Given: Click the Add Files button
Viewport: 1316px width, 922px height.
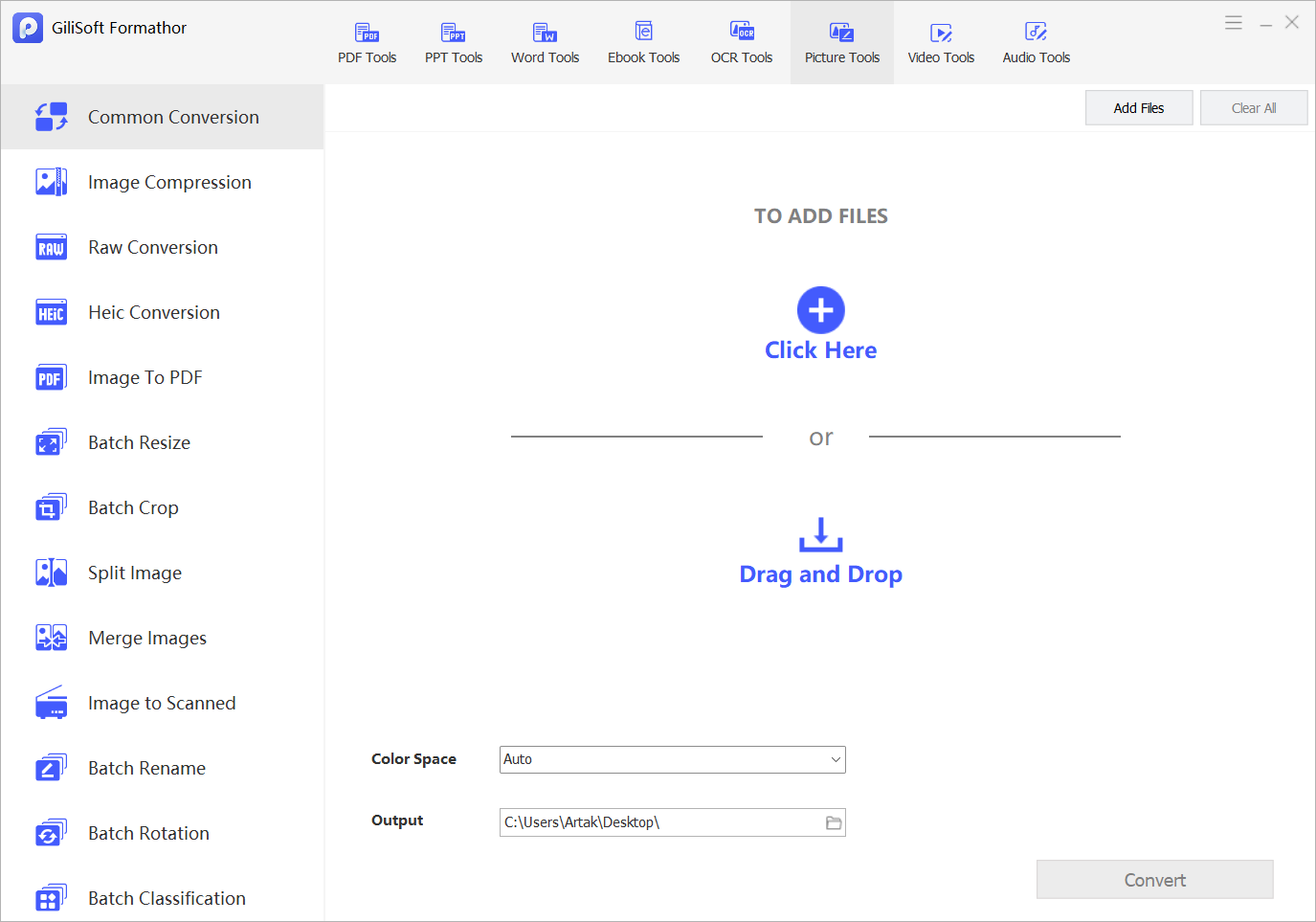Looking at the screenshot, I should pyautogui.click(x=1139, y=108).
